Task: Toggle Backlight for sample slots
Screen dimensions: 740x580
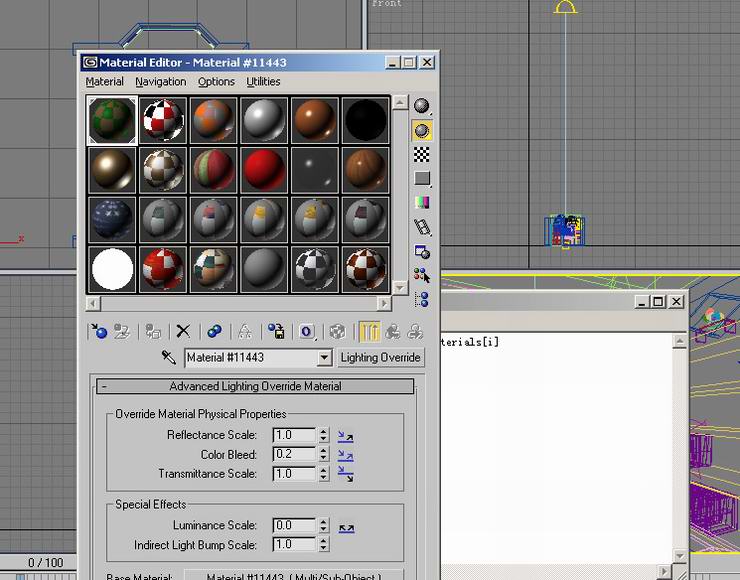Action: pos(422,130)
